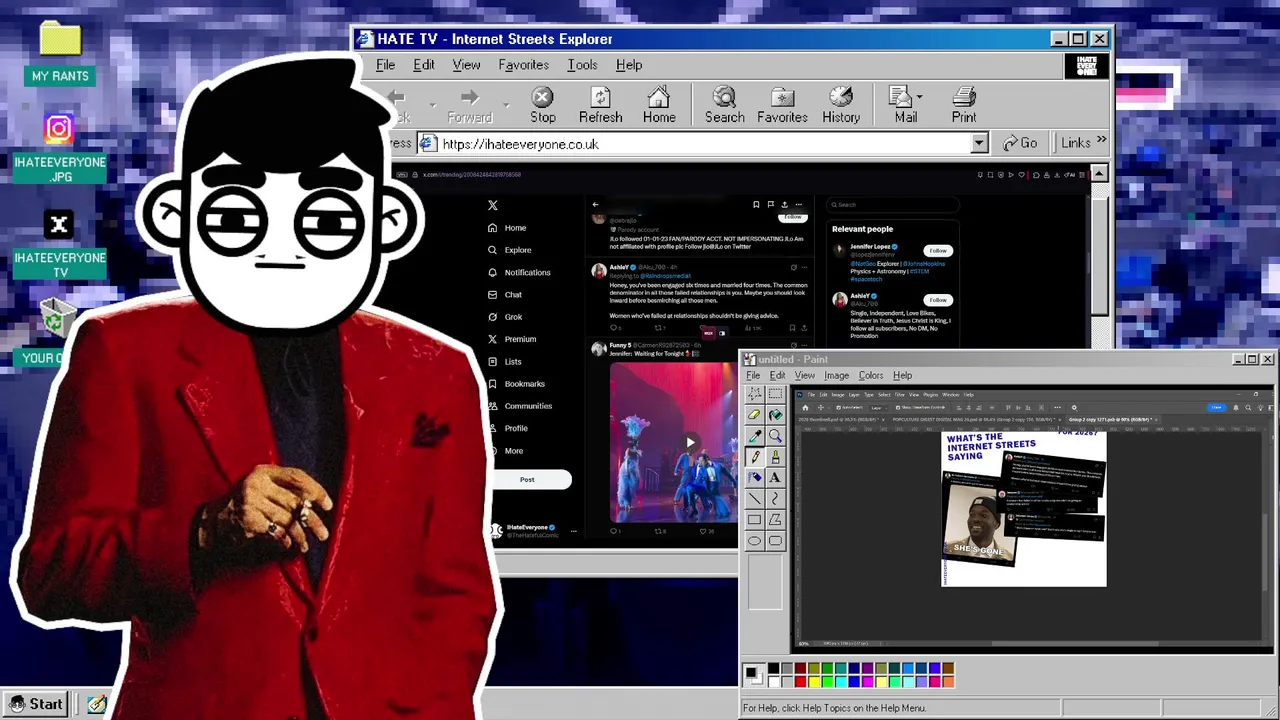This screenshot has width=1280, height=720.
Task: Choose the Eraser tool in Paint
Action: [755, 415]
